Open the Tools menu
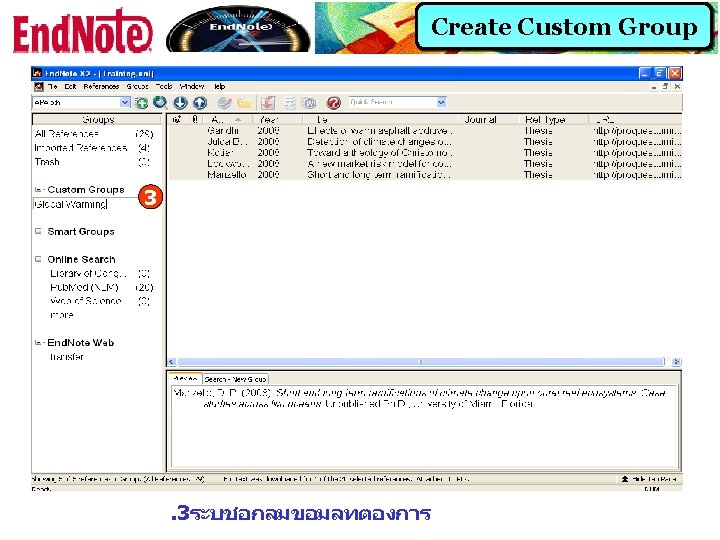720x540 pixels. point(164,86)
